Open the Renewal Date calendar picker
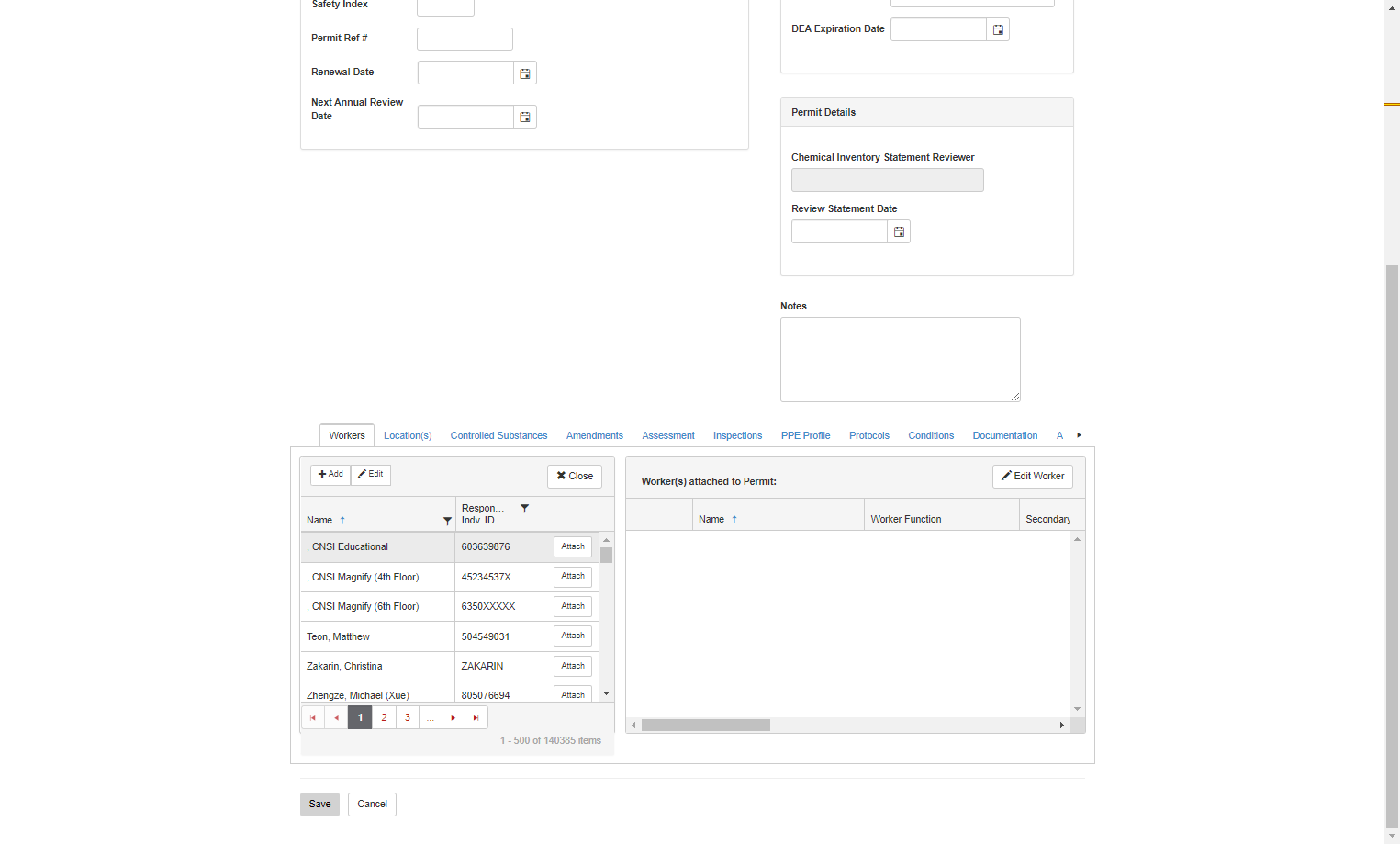The height and width of the screenshot is (844, 1400). click(525, 73)
